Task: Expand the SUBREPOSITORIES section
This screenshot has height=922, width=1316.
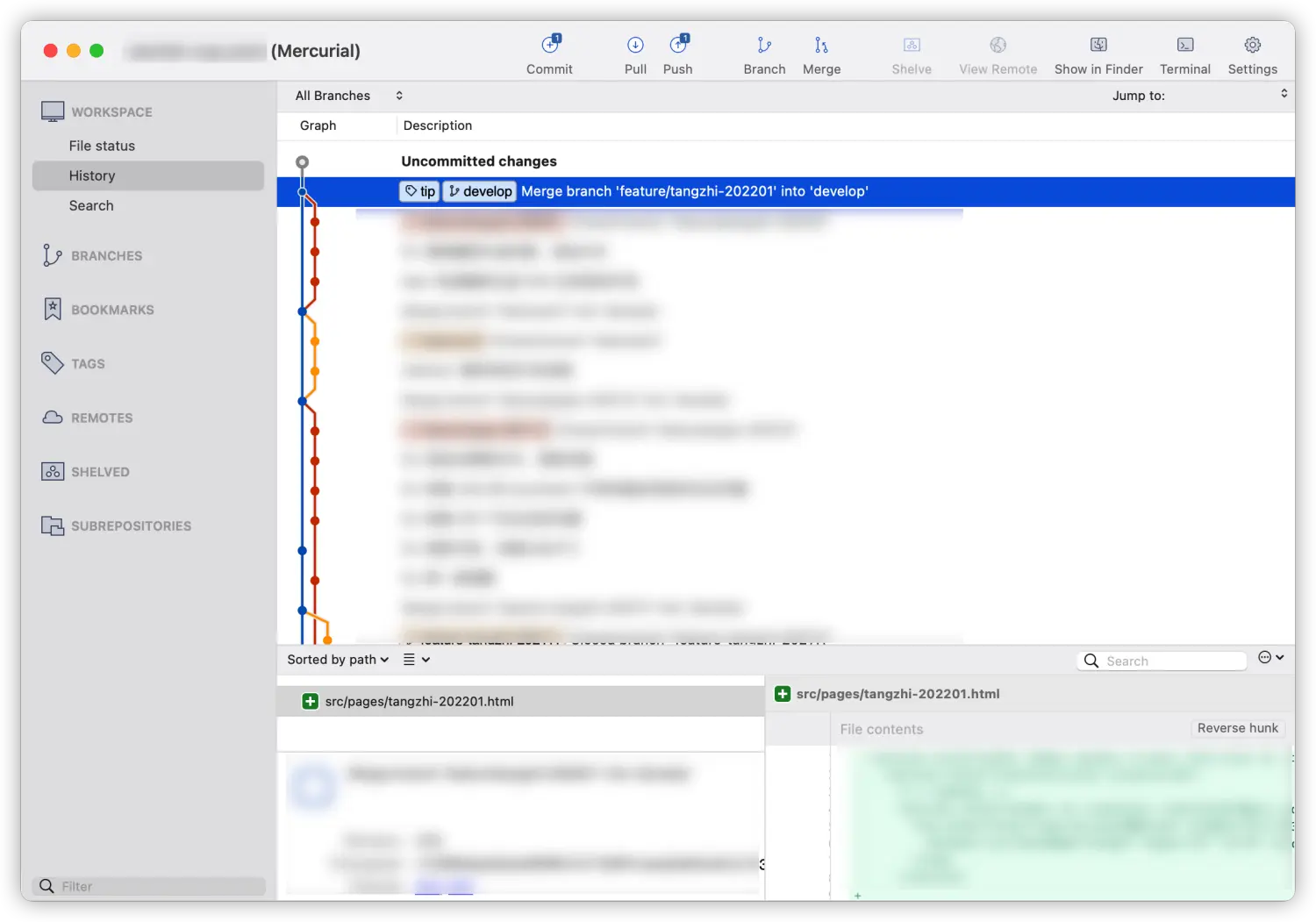Action: point(131,526)
